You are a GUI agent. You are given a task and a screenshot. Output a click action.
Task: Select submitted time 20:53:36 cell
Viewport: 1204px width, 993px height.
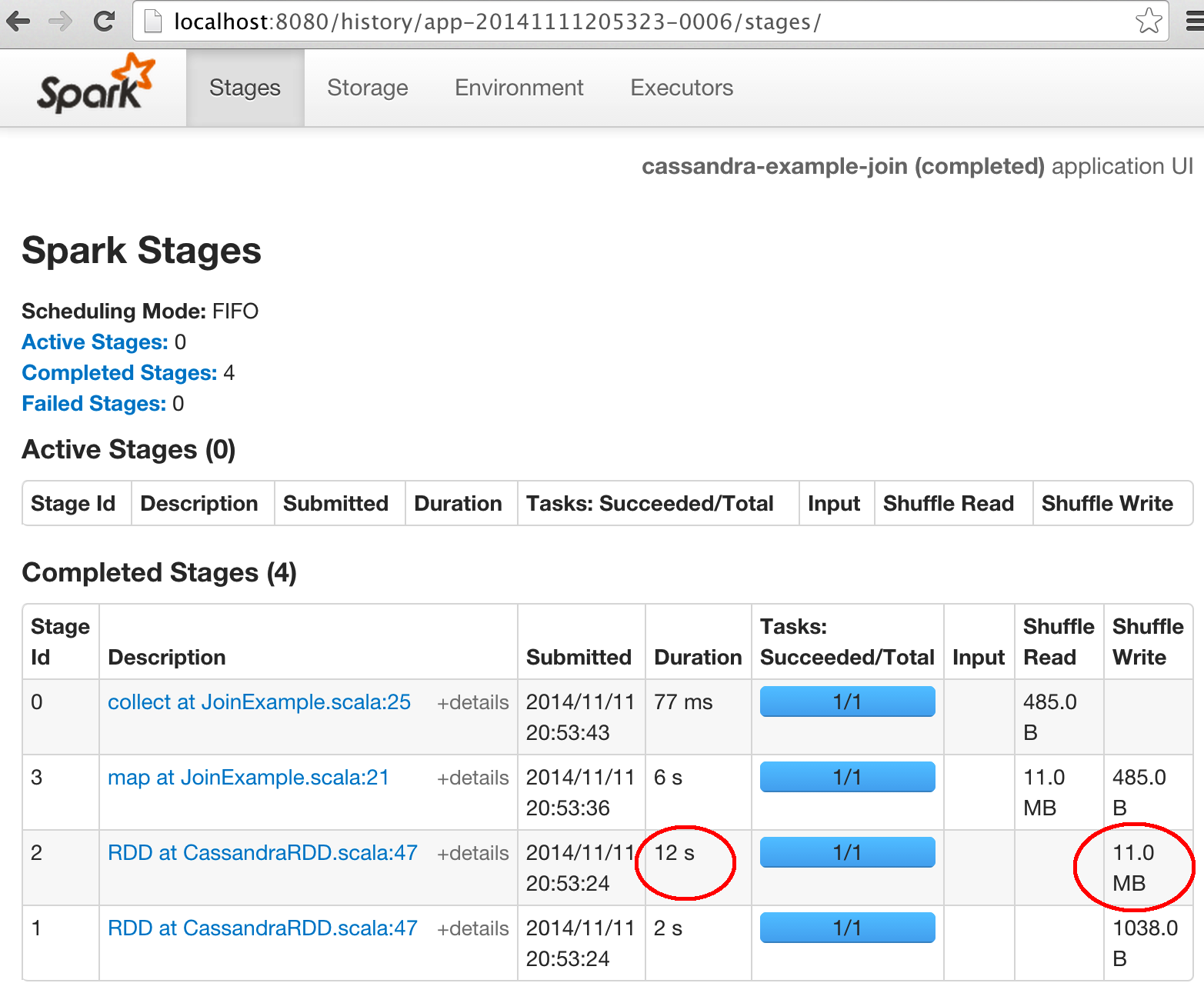581,792
